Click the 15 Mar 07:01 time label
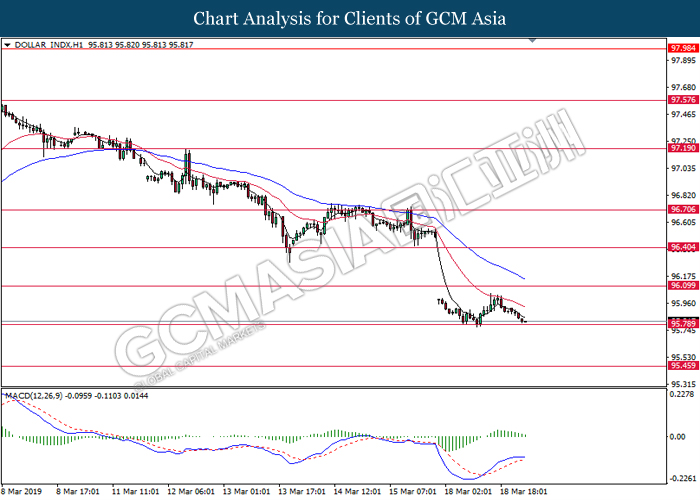The image size is (700, 500). 412,492
